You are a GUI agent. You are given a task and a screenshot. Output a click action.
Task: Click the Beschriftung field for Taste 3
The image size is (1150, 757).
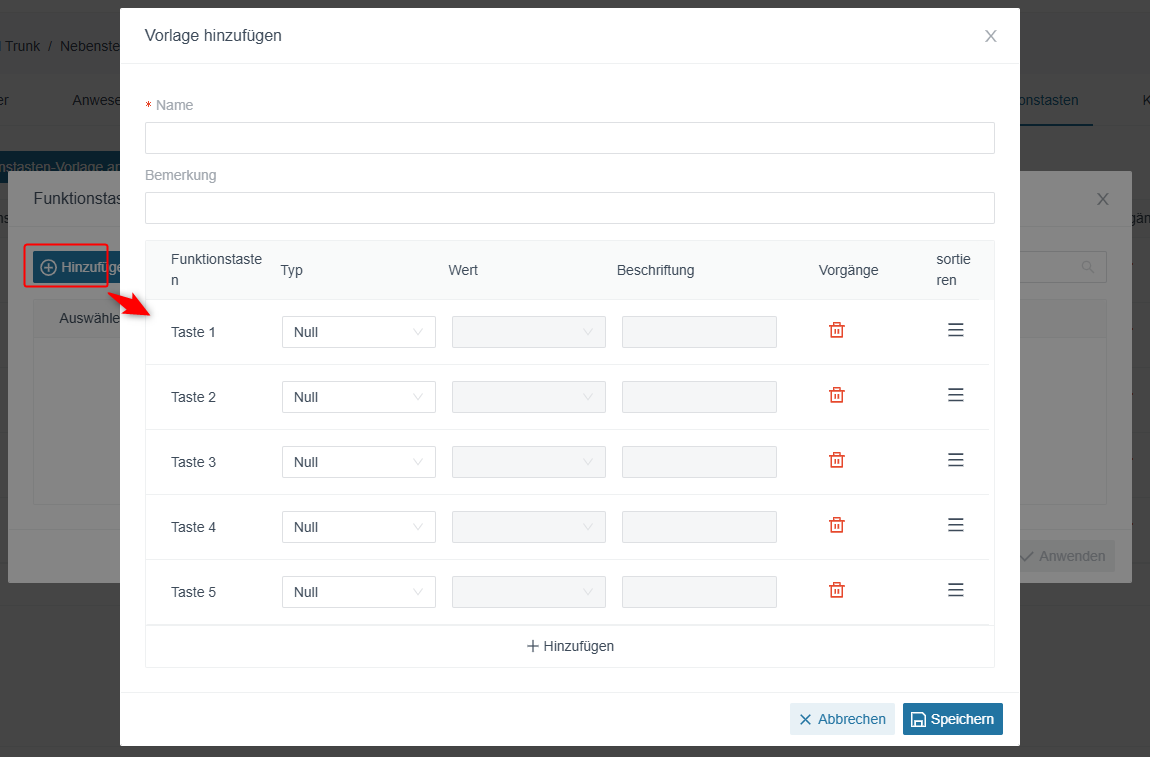pos(699,462)
